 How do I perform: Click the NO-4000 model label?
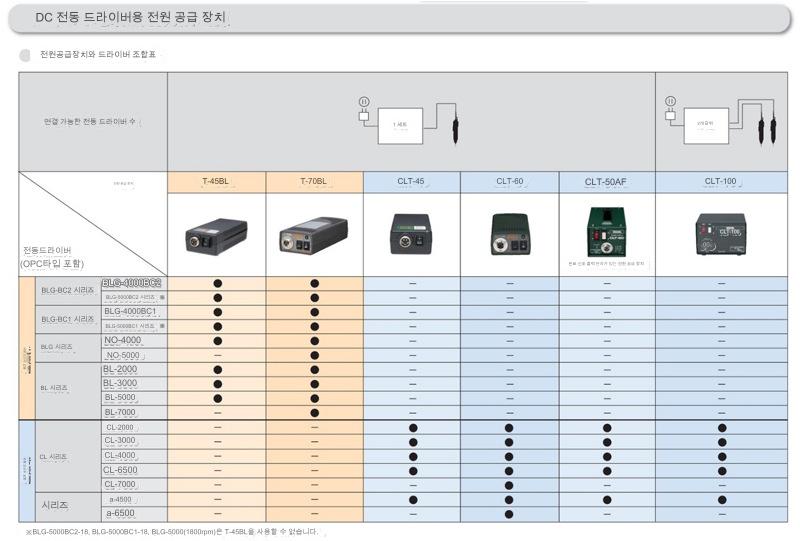(123, 341)
